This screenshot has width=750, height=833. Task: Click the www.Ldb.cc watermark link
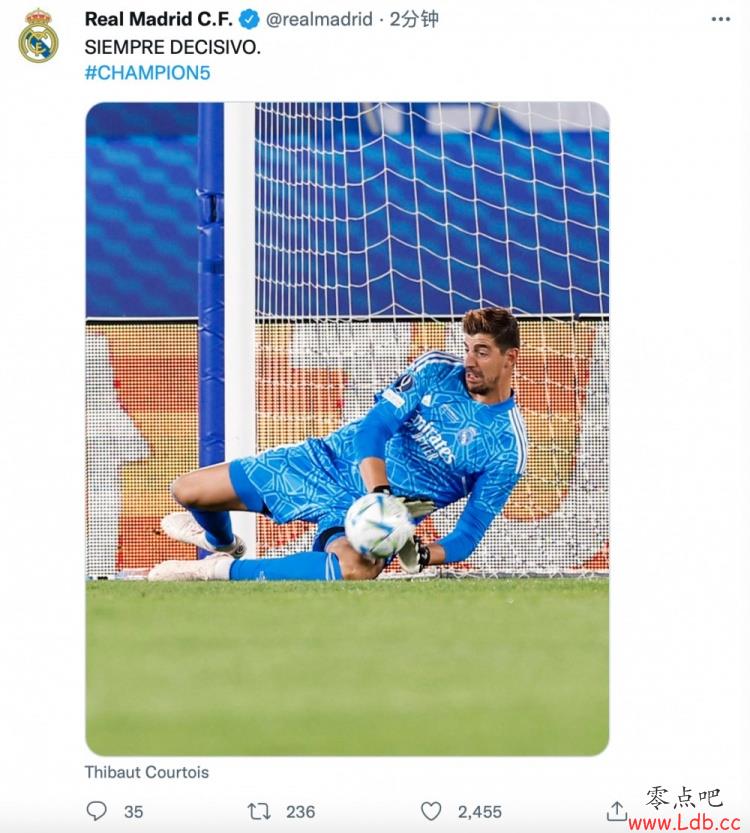tap(684, 823)
